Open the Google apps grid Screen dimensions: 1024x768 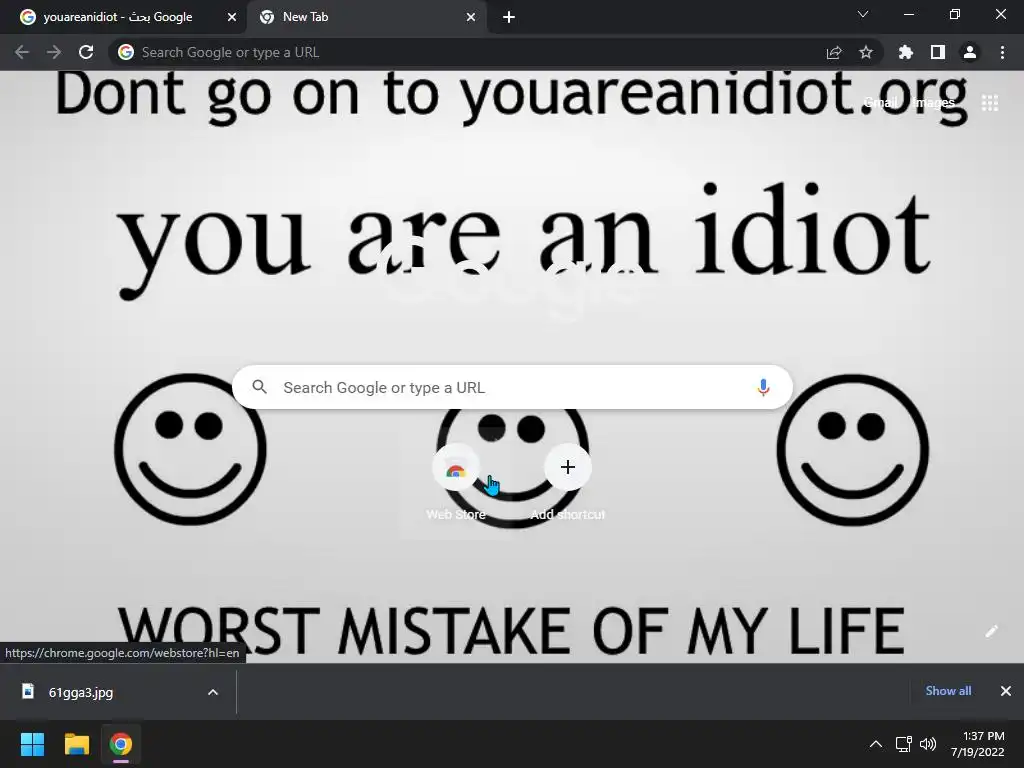pyautogui.click(x=990, y=103)
